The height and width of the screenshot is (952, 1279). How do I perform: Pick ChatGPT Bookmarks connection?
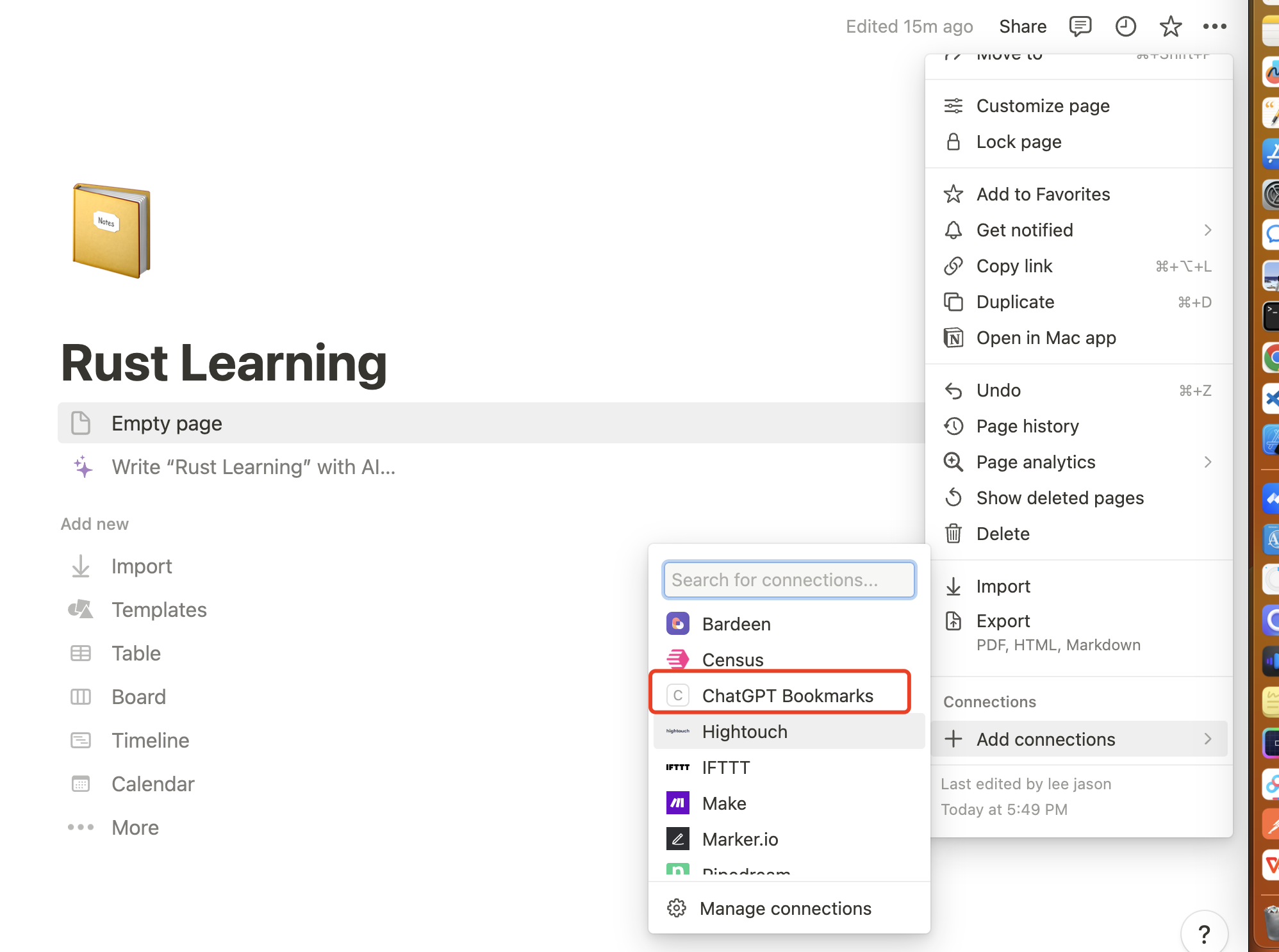click(x=787, y=695)
